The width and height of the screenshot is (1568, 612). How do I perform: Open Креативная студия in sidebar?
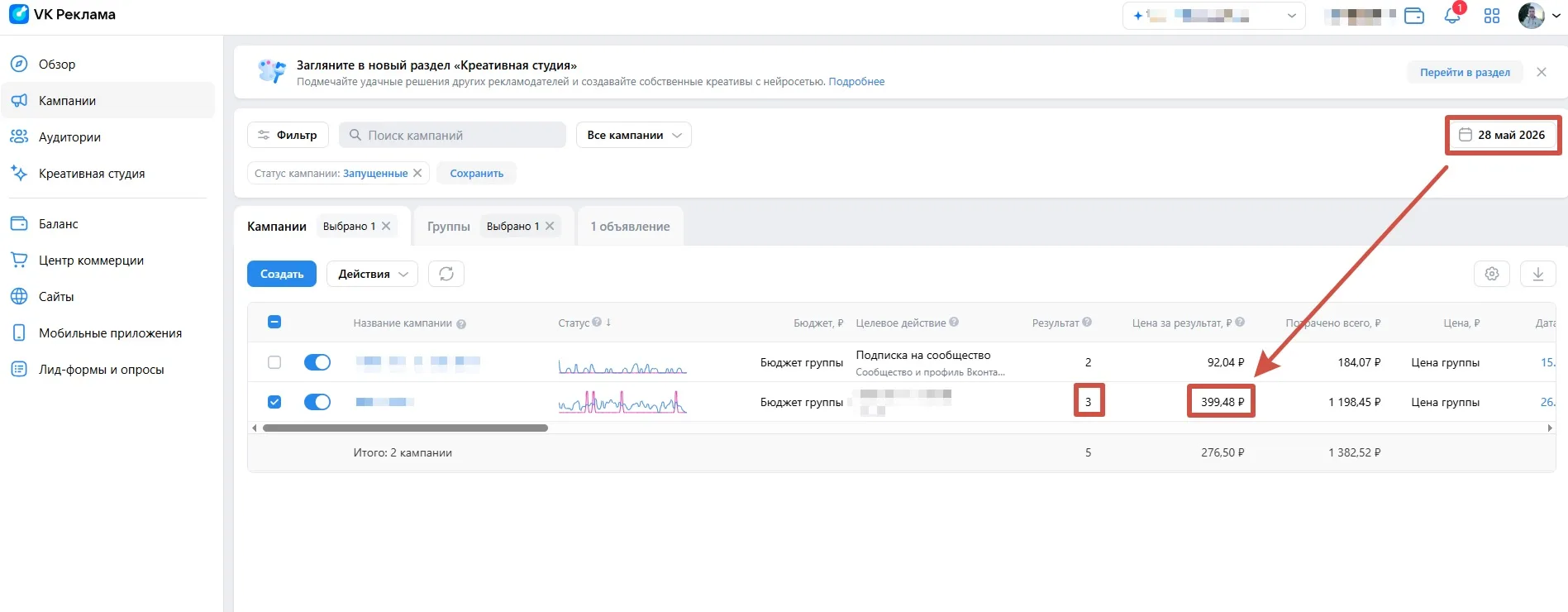pyautogui.click(x=108, y=174)
